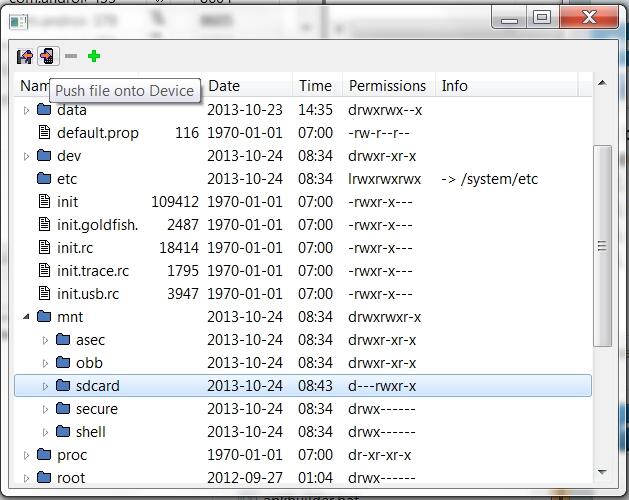Click the permissions 'drwxrwx--x' of data
This screenshot has width=629, height=500.
tap(385, 110)
